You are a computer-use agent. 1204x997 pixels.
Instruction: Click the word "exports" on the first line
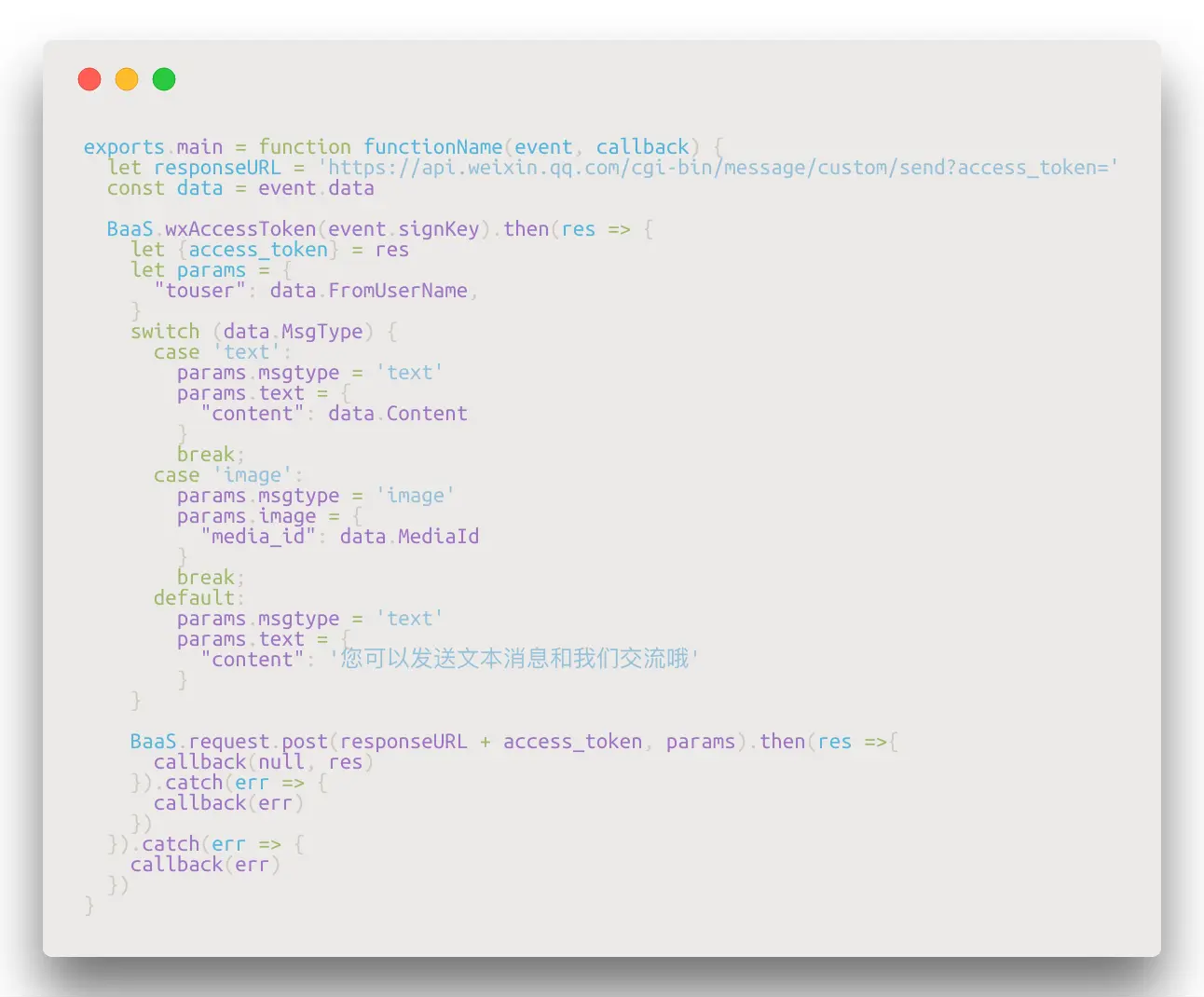pyautogui.click(x=124, y=147)
